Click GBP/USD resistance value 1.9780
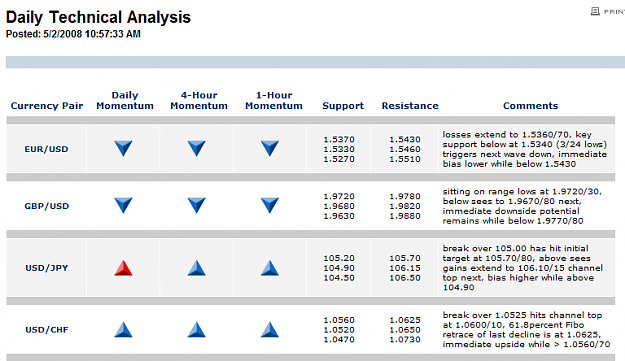625x361 pixels. coord(405,196)
